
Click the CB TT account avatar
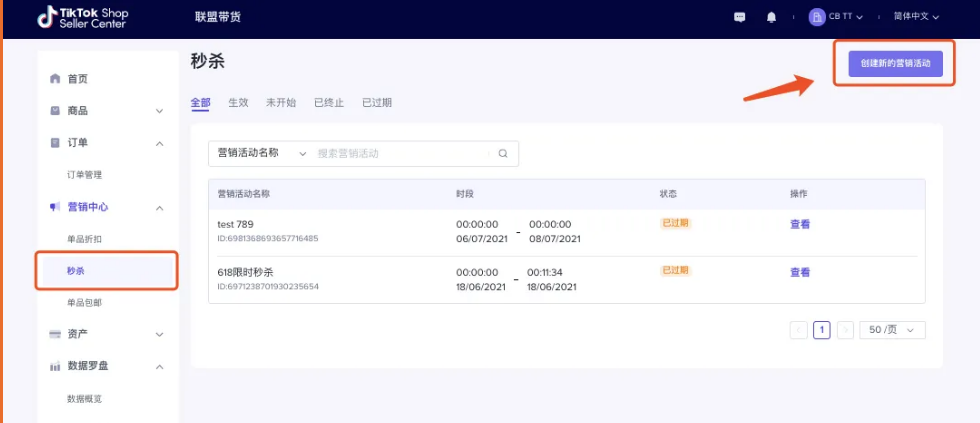point(817,17)
